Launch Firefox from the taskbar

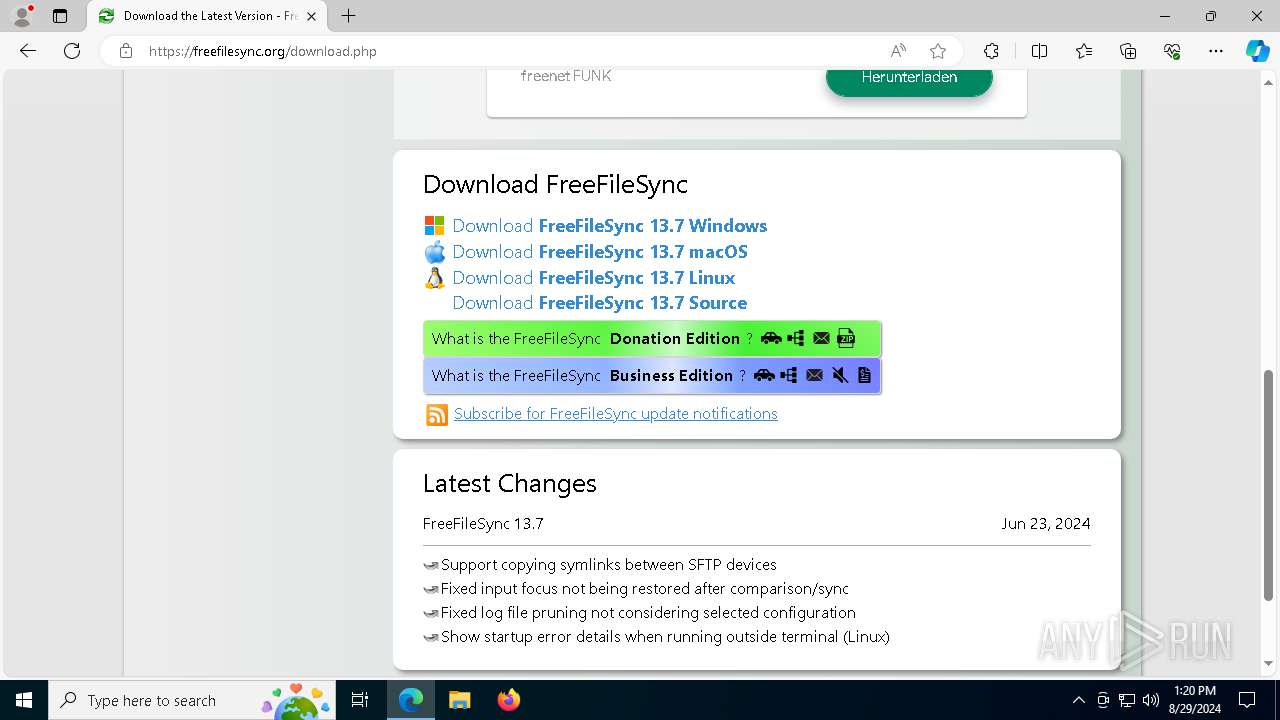coord(509,700)
